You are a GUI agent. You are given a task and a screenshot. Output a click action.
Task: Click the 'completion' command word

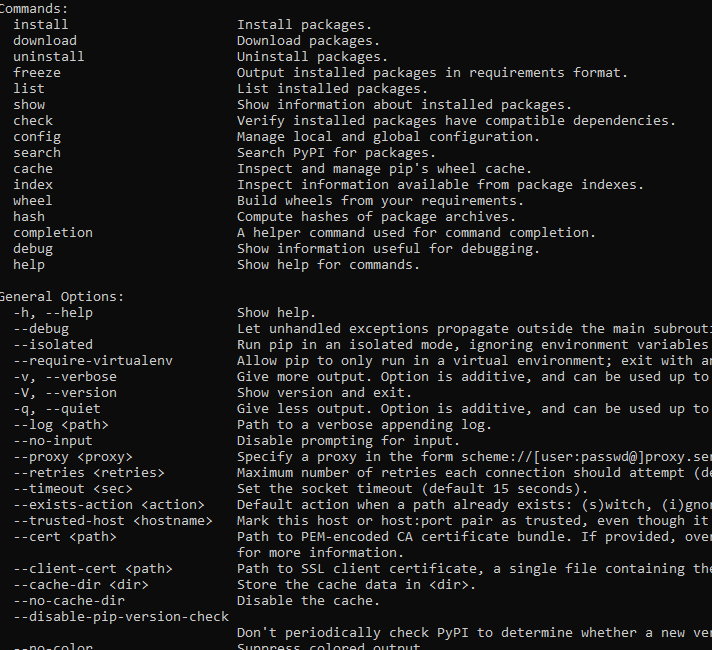(53, 233)
